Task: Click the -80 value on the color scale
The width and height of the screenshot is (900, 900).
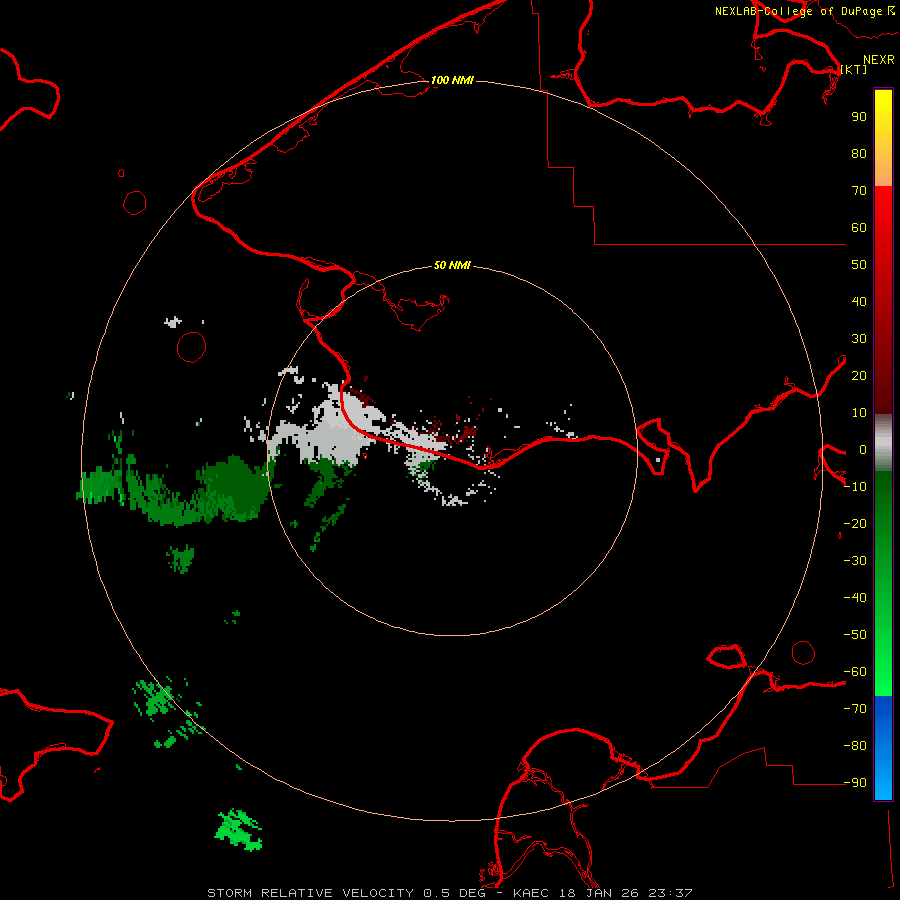Action: [855, 746]
